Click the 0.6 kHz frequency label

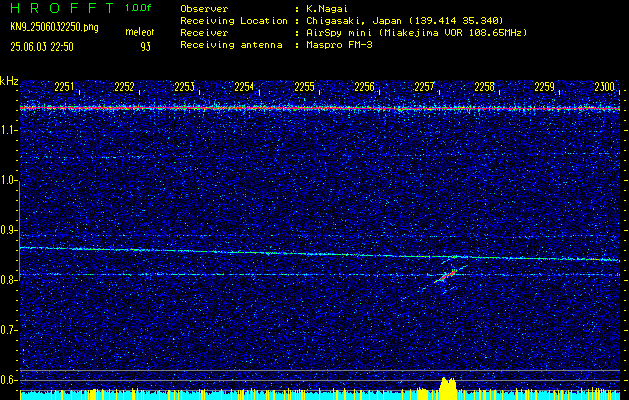point(8,380)
